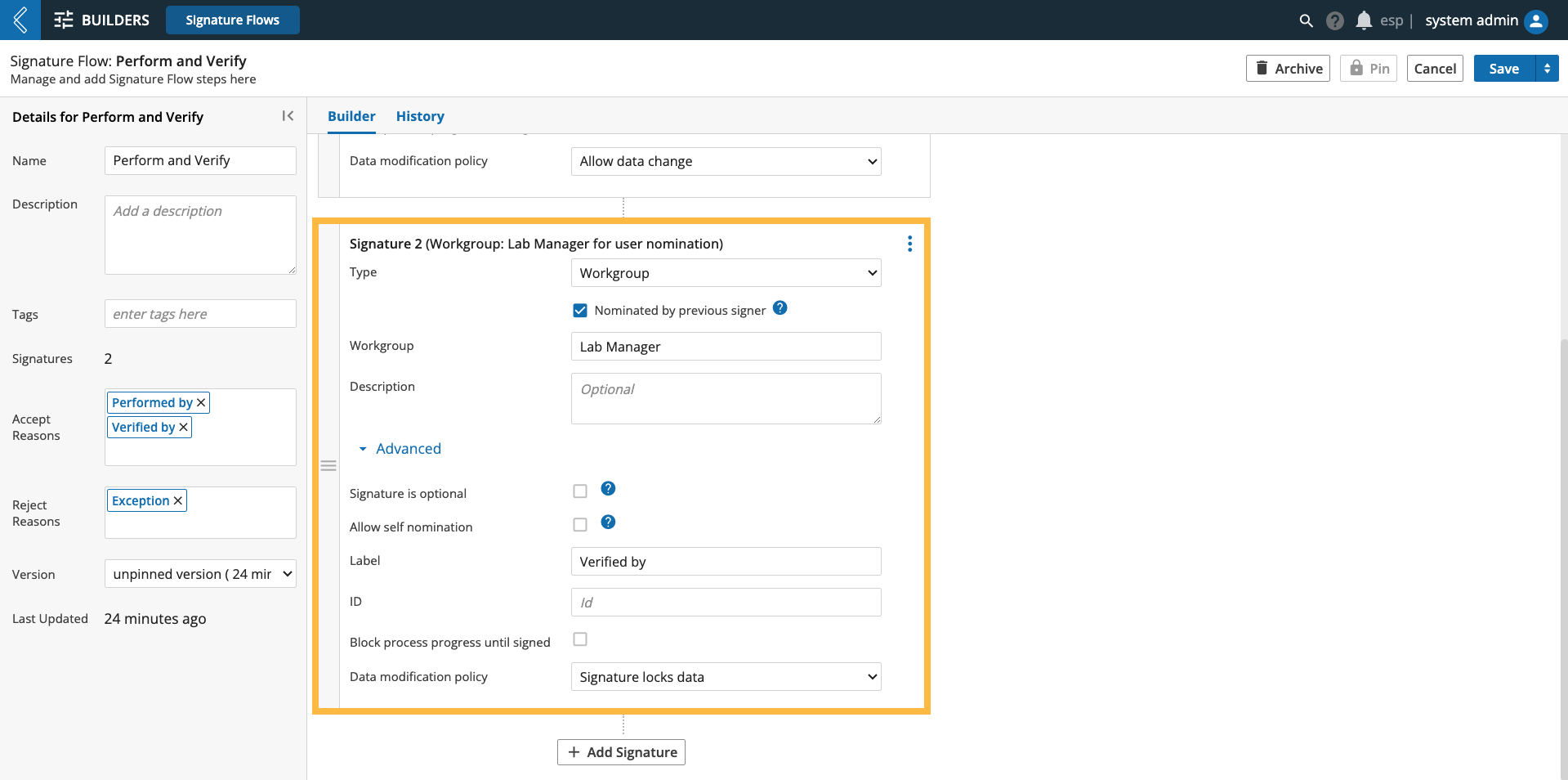Click the Cancel button
The width and height of the screenshot is (1568, 780).
pos(1435,69)
